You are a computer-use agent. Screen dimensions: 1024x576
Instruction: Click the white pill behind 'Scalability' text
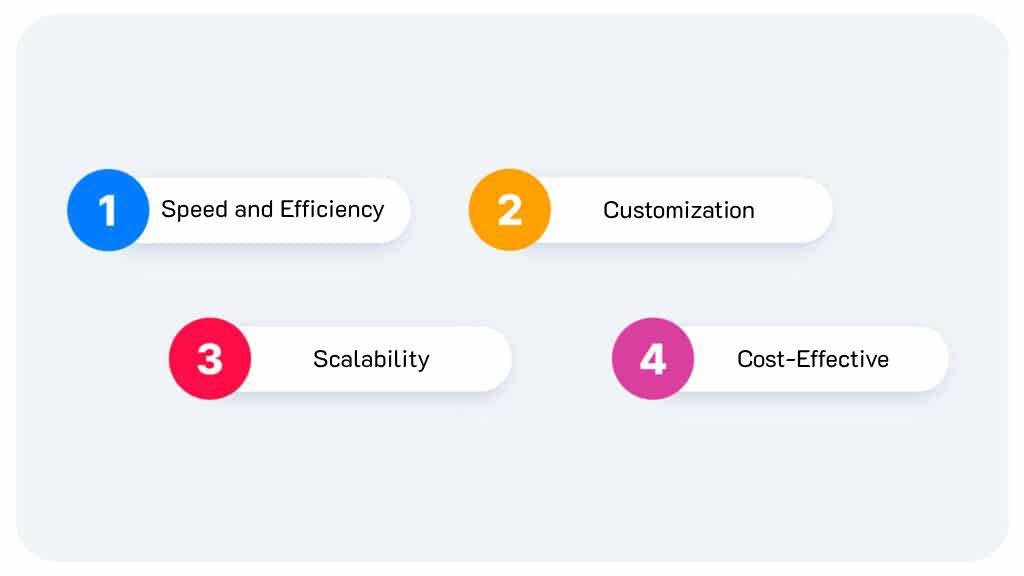[372, 359]
